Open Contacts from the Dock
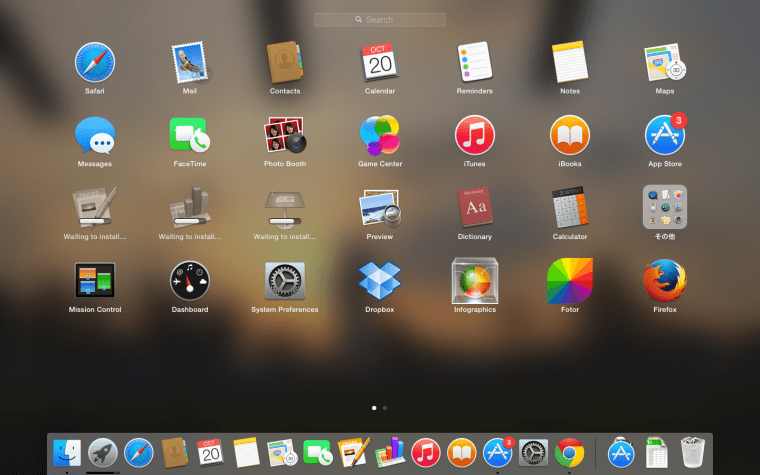This screenshot has width=760, height=475. coord(174,453)
